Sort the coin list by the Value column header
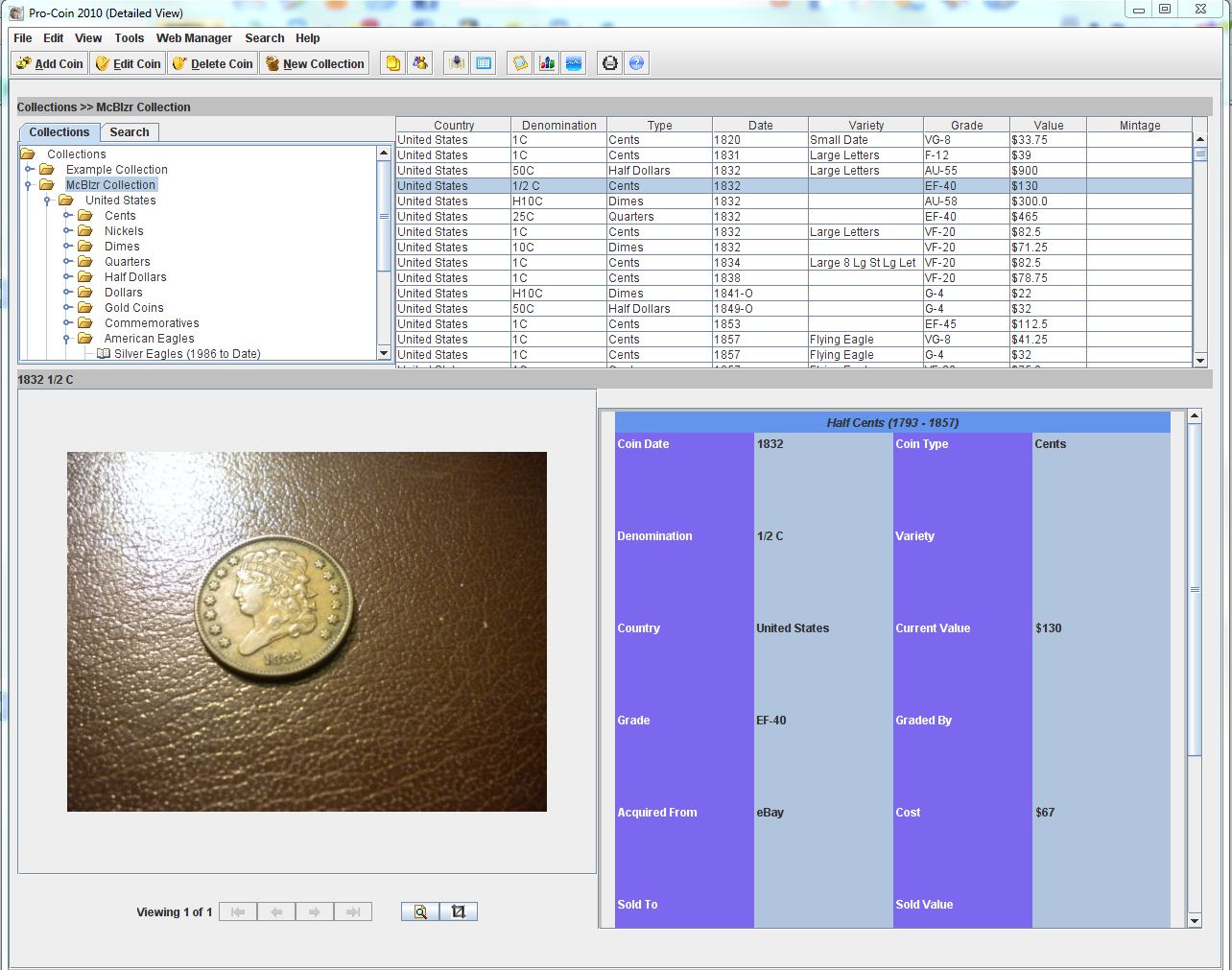Screen dimensions: 1232x970 pos(1048,125)
